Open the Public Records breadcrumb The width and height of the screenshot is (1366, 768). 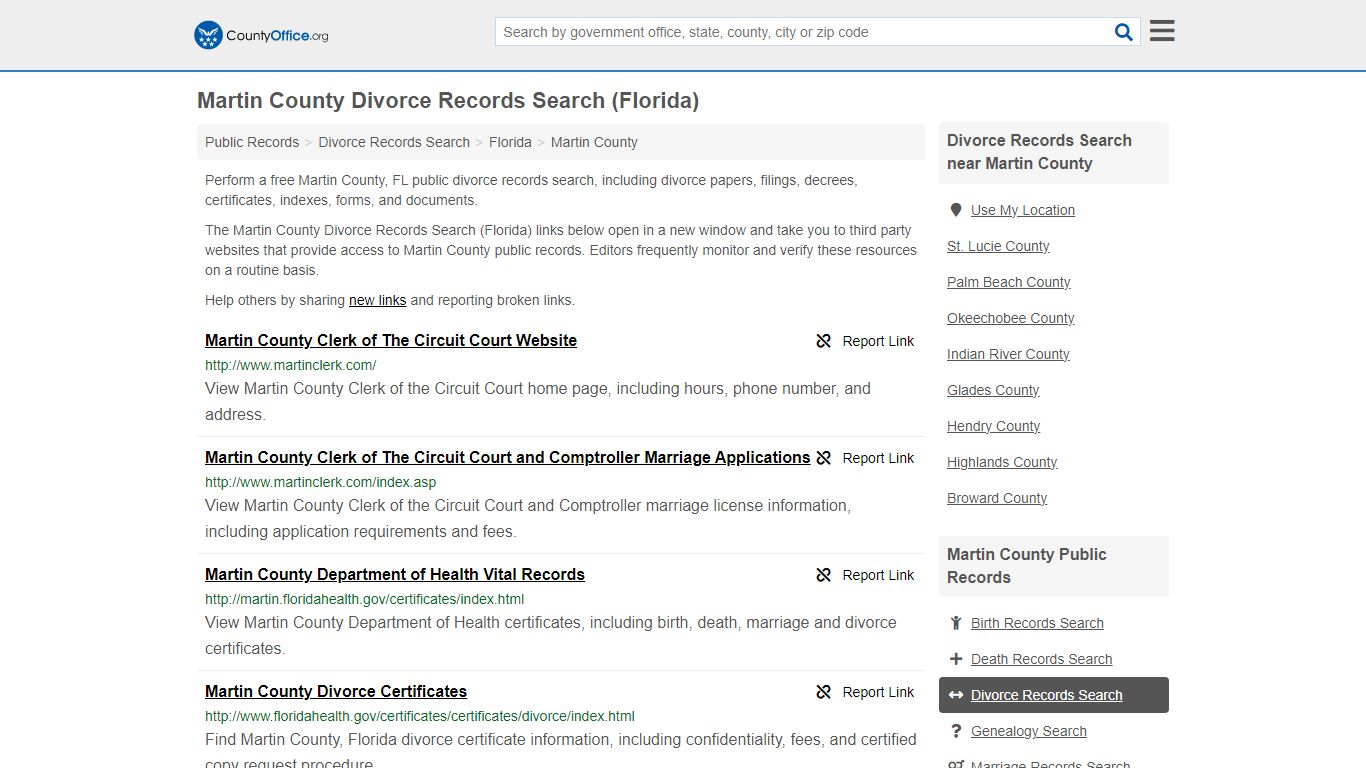click(x=252, y=142)
